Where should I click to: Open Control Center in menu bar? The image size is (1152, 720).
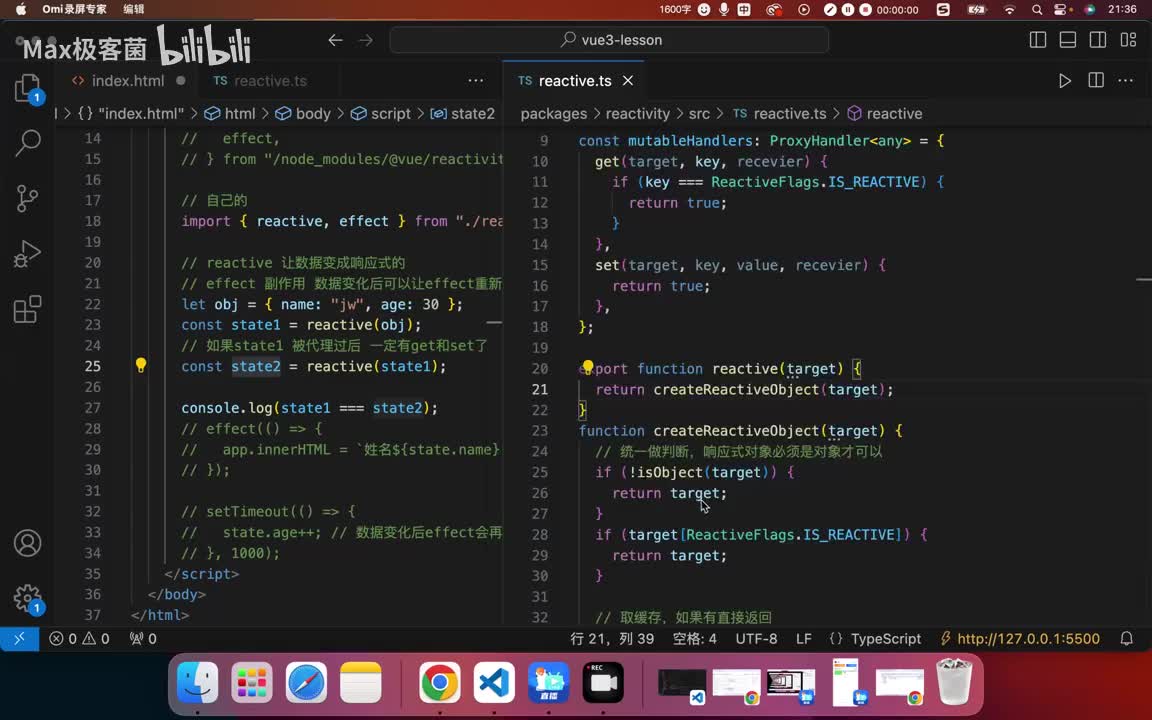(1061, 10)
